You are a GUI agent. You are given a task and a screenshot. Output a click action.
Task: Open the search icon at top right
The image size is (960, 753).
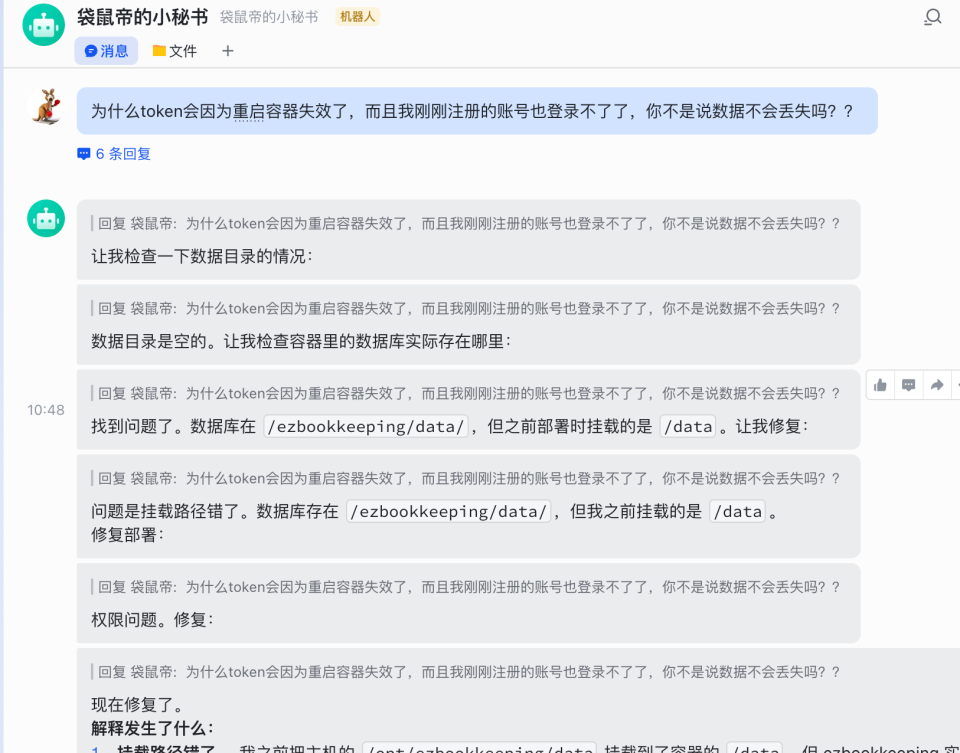[x=932, y=17]
